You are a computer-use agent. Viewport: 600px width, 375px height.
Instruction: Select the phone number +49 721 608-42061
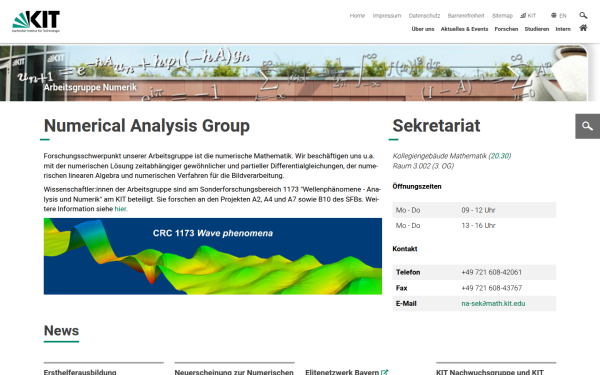tap(491, 272)
